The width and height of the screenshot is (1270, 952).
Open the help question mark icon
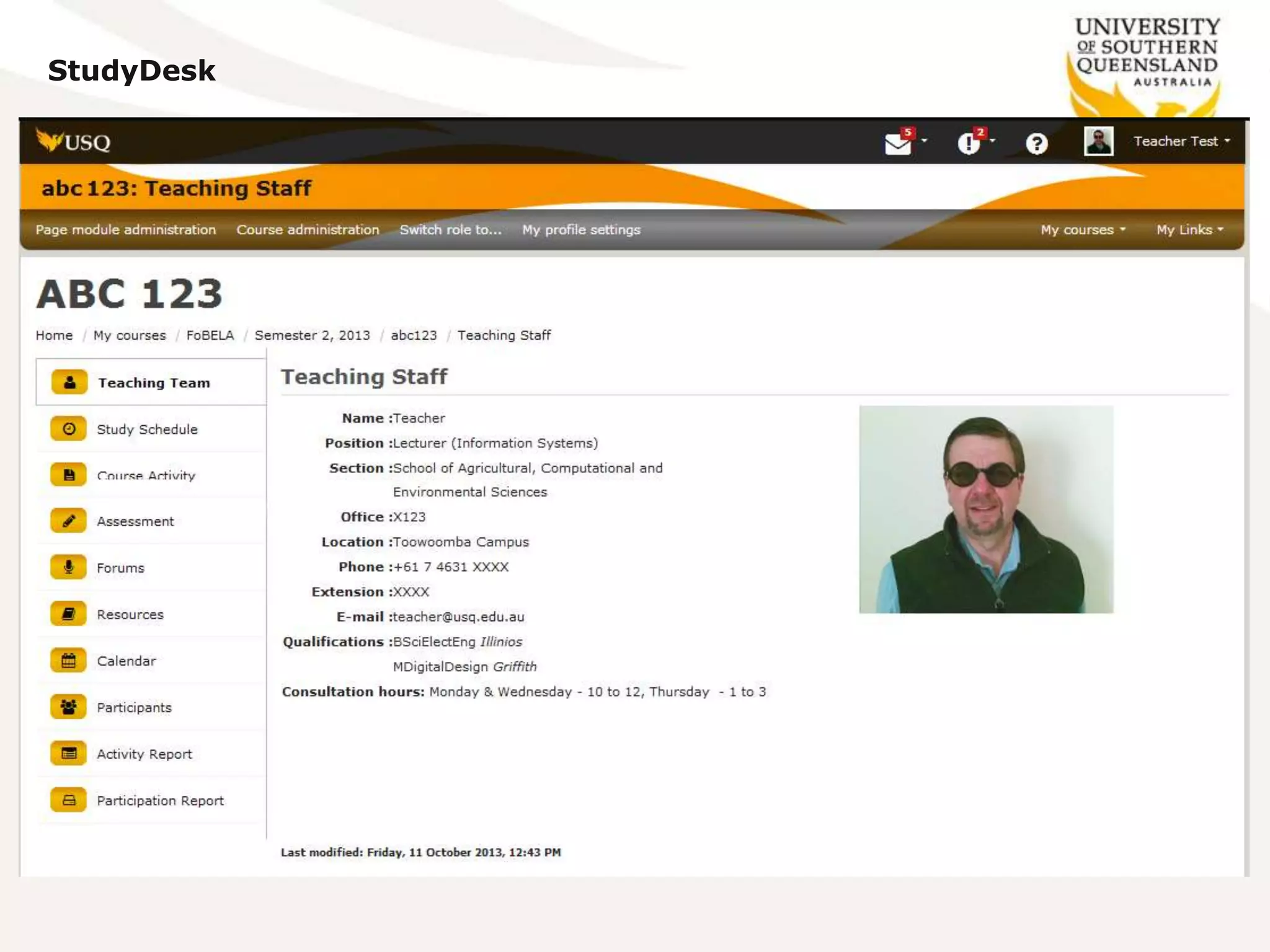1036,144
